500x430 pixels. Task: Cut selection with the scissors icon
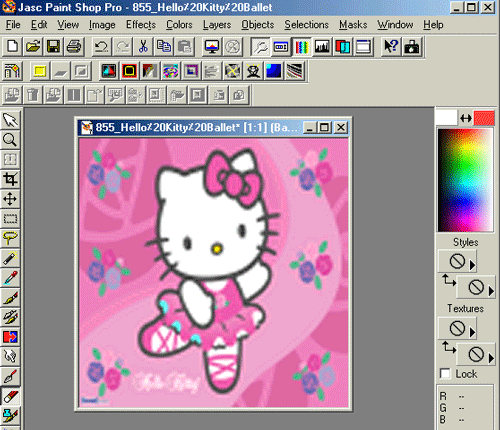point(143,46)
